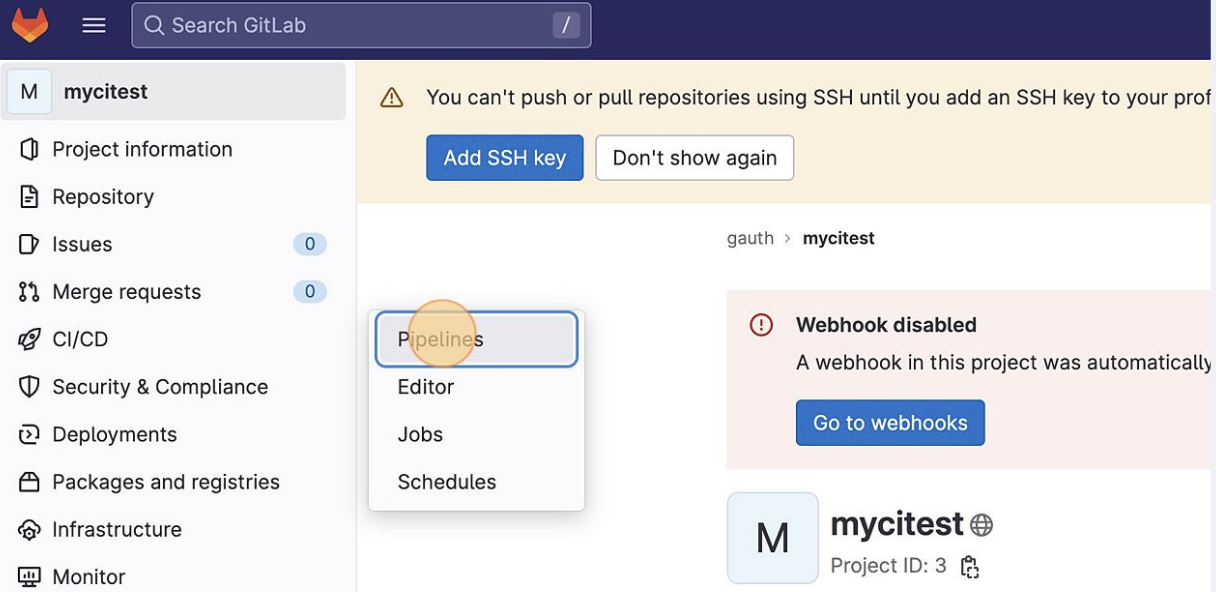Open the gauth breadcrumb link
The height and width of the screenshot is (592, 1216).
pos(750,238)
